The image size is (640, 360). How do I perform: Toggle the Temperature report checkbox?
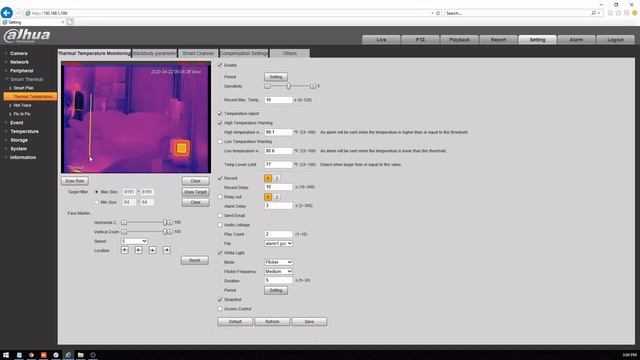(220, 113)
